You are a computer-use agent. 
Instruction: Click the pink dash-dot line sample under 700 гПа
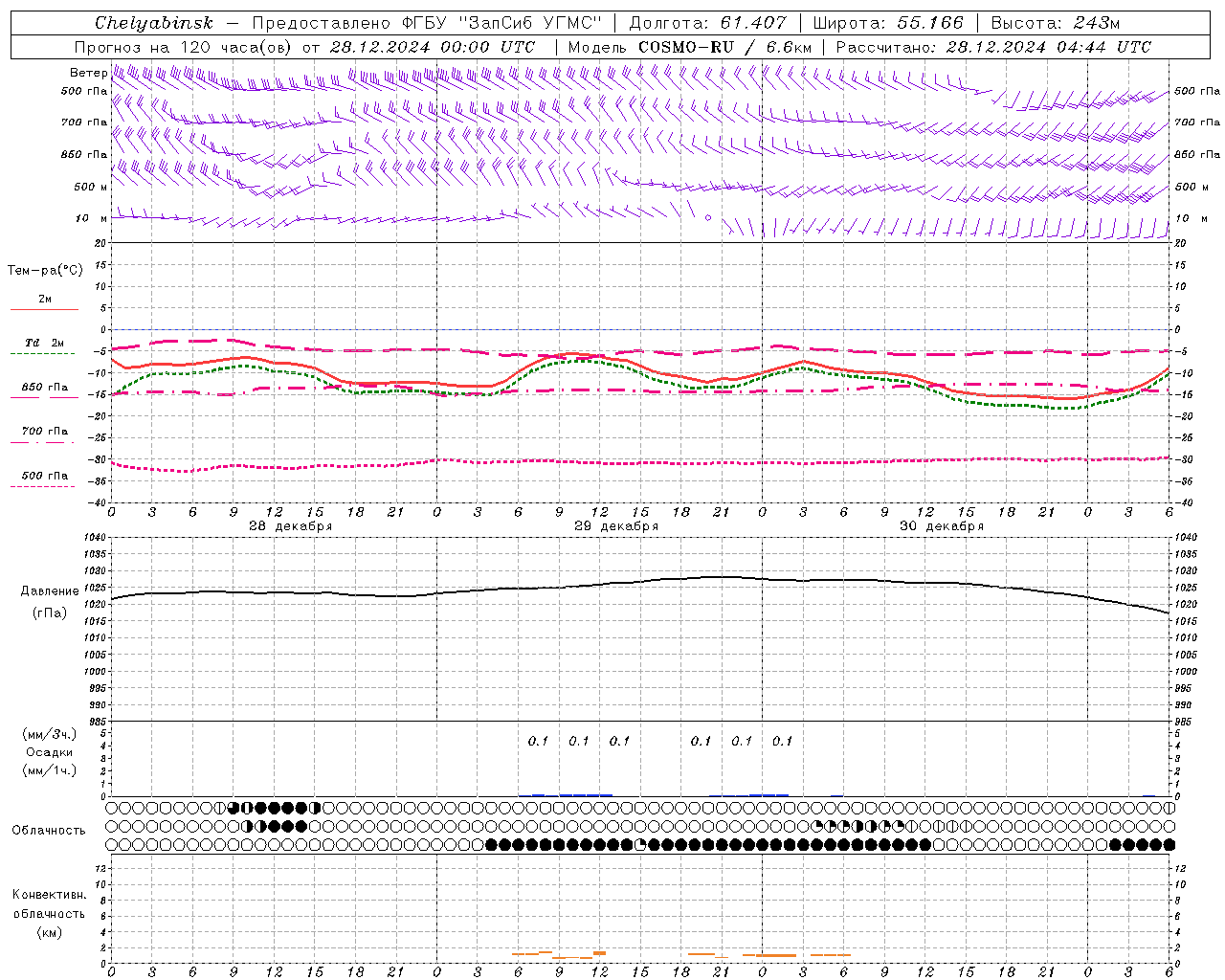tap(42, 442)
